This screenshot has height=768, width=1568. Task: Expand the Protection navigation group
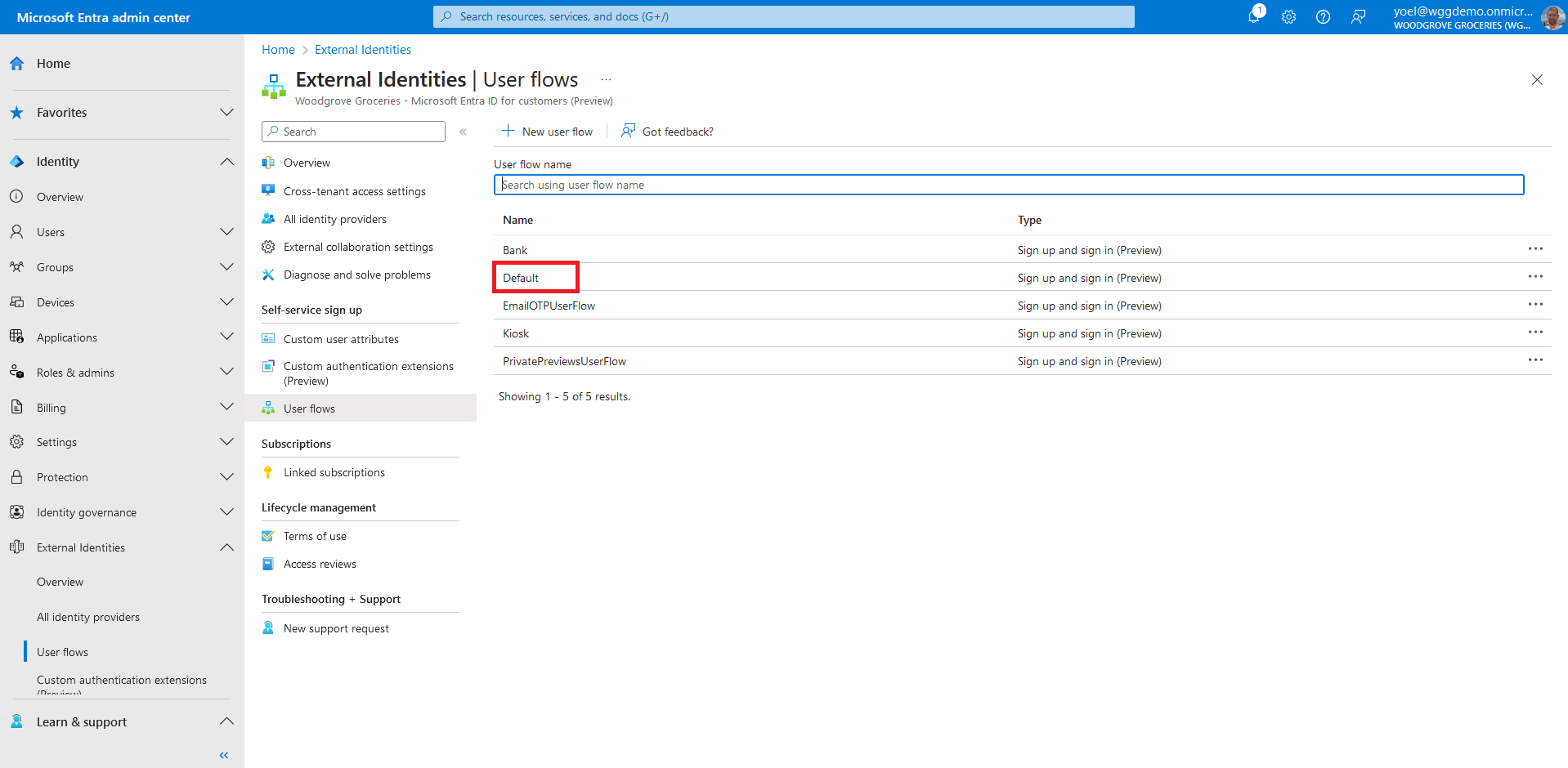click(x=226, y=477)
